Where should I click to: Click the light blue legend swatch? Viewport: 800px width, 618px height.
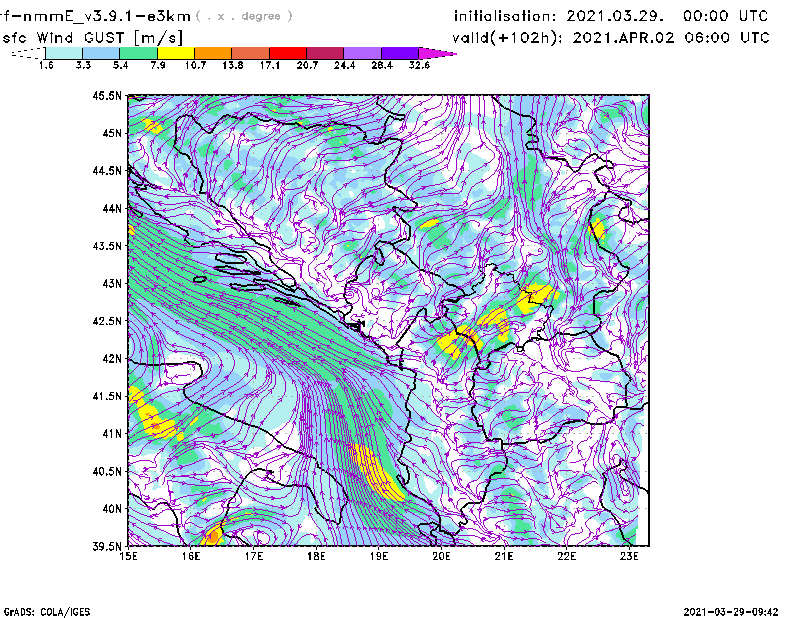(101, 53)
